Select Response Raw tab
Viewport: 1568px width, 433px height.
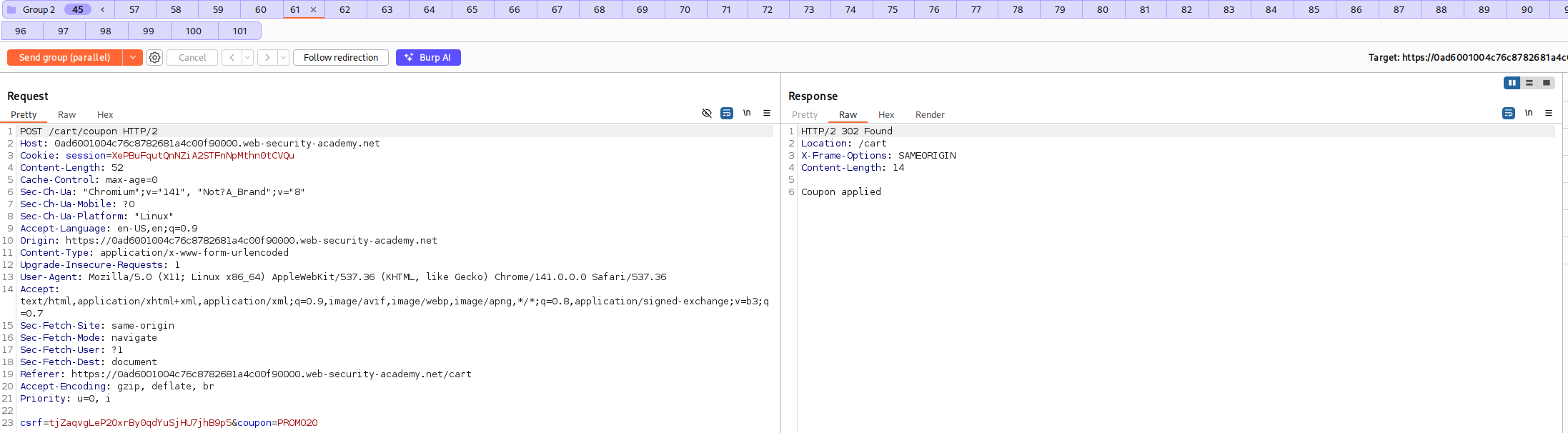(848, 114)
